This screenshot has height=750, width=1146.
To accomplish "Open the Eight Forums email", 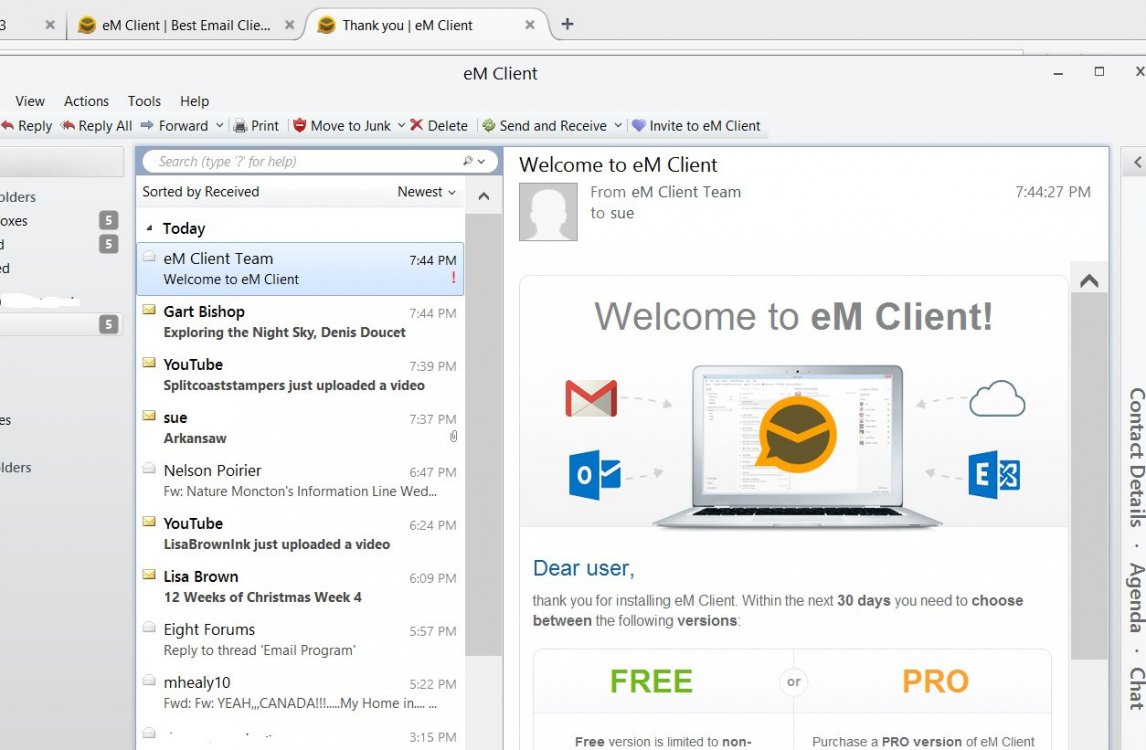I will (x=300, y=640).
